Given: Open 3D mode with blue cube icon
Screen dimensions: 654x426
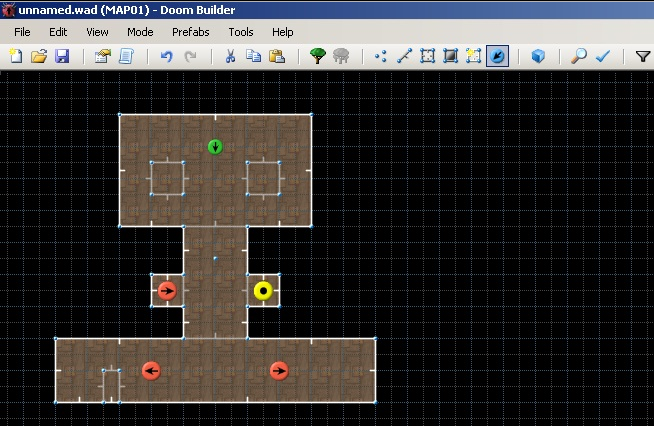Looking at the screenshot, I should click(538, 55).
